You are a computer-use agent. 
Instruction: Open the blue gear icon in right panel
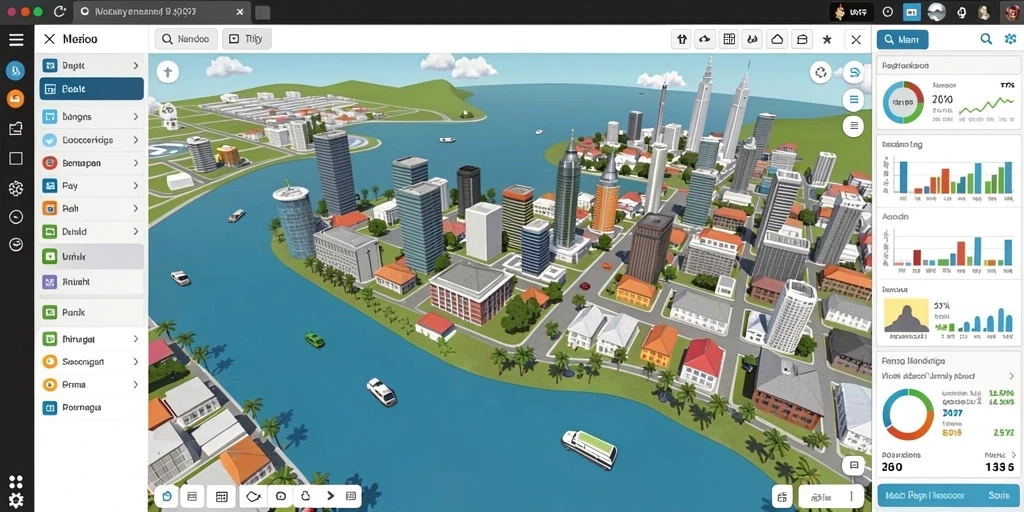point(1010,39)
